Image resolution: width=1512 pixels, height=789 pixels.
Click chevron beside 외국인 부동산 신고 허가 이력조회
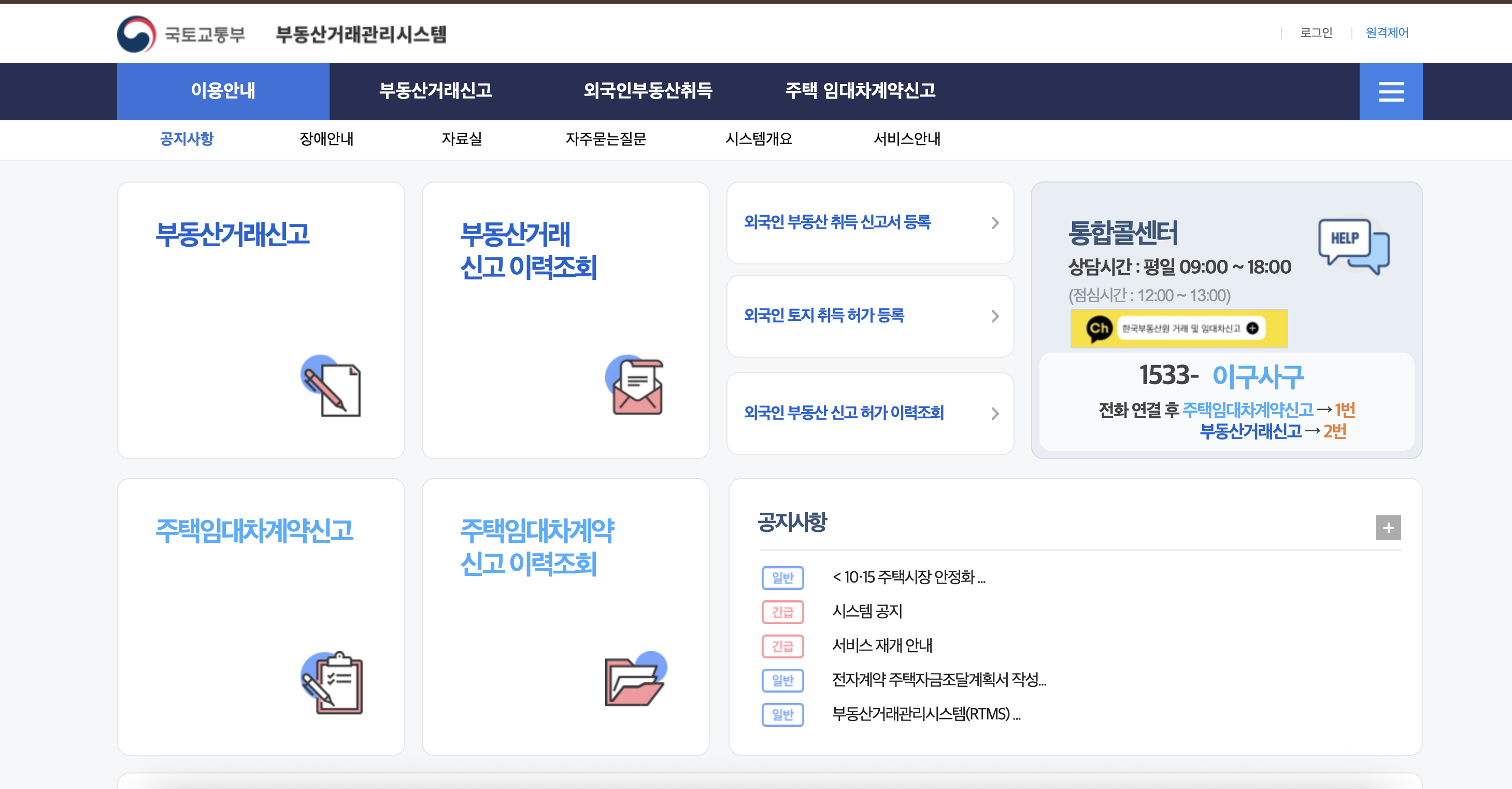point(994,413)
